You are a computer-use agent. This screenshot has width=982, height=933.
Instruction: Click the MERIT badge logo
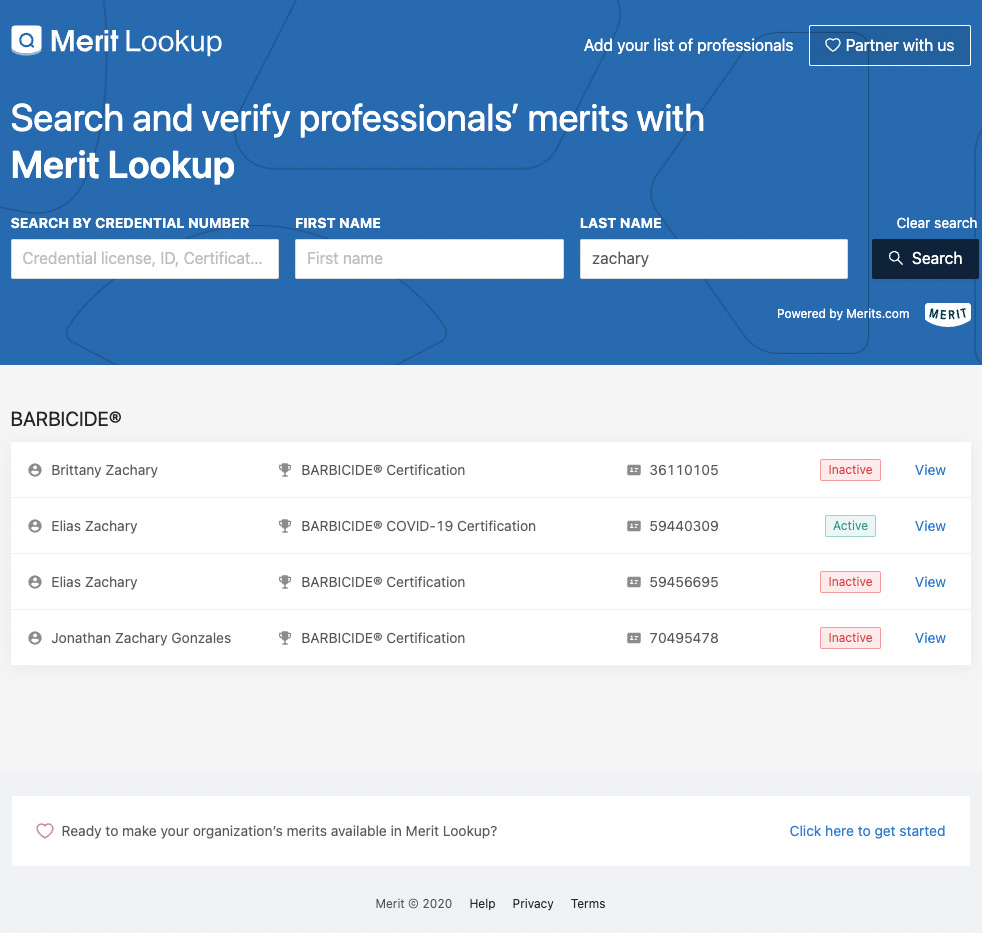click(x=948, y=314)
